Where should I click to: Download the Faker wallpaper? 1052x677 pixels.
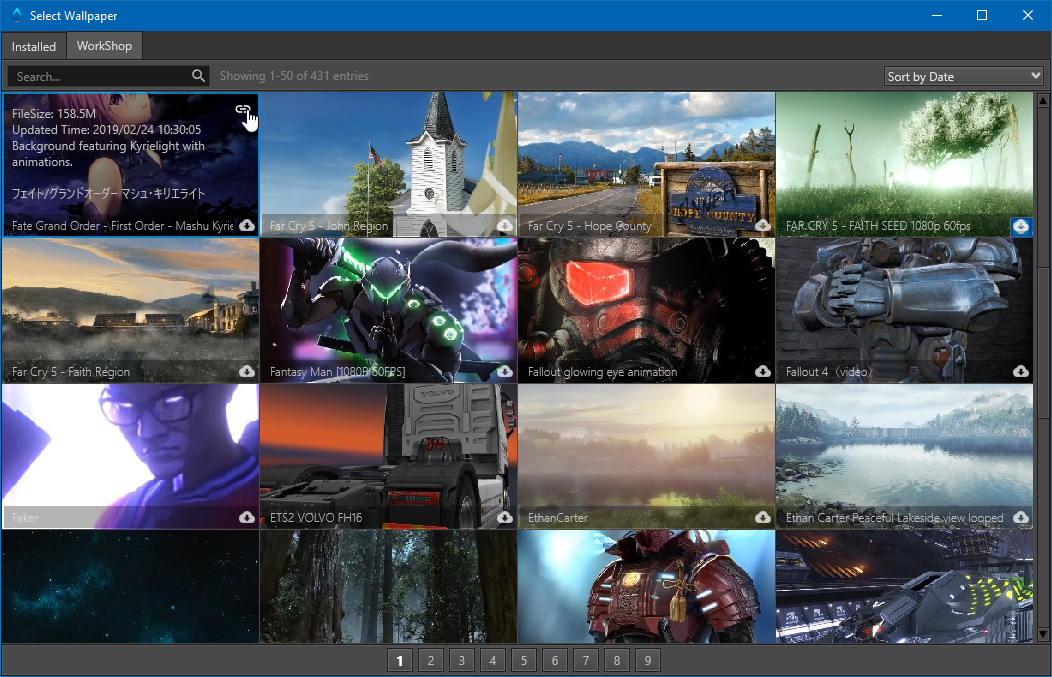247,518
